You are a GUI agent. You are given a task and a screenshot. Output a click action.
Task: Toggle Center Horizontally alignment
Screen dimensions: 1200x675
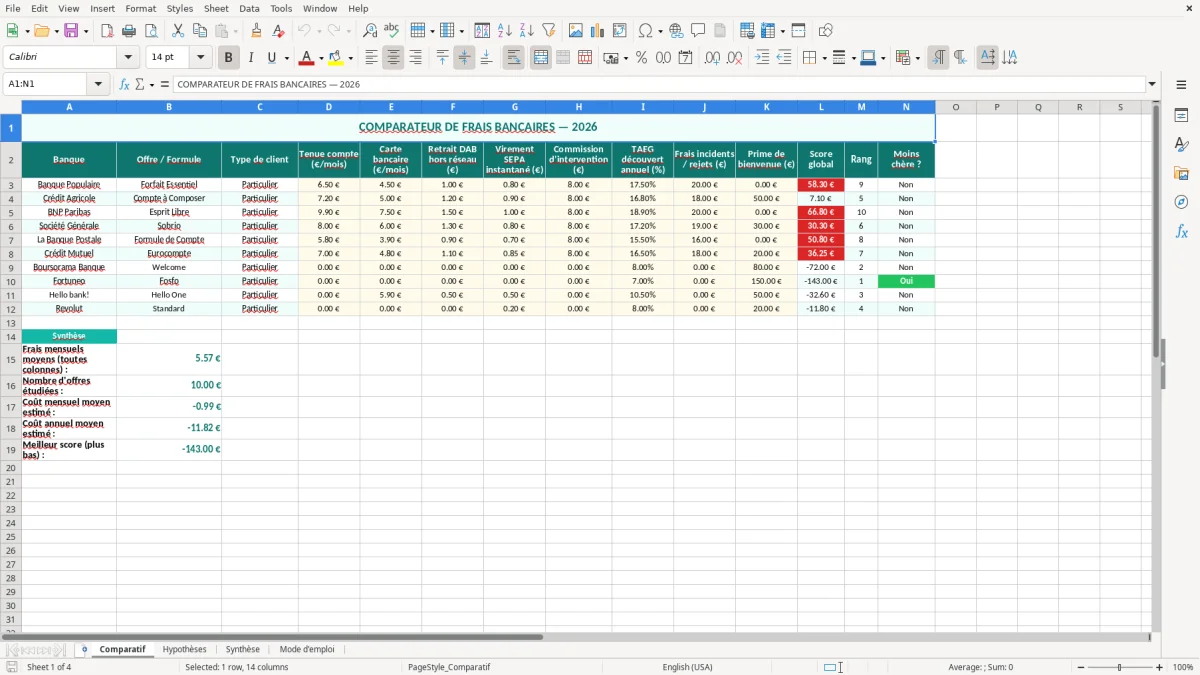point(393,58)
